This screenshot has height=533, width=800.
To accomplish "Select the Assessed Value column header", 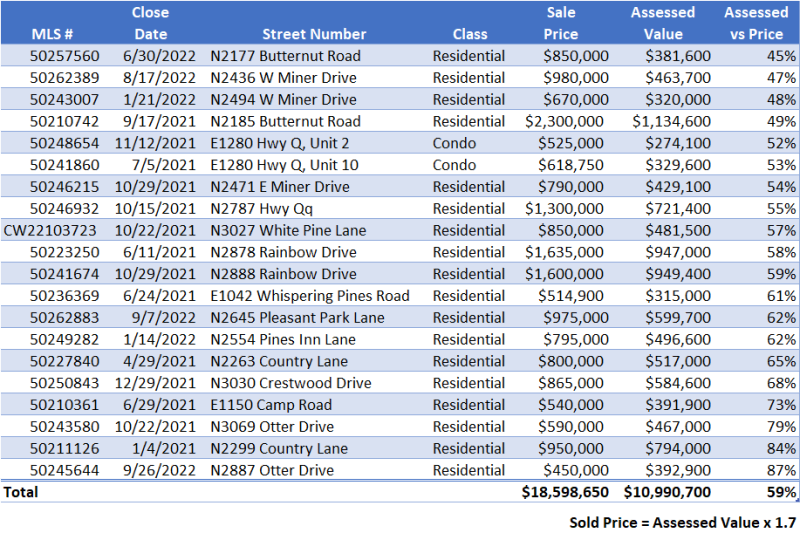I will point(662,23).
